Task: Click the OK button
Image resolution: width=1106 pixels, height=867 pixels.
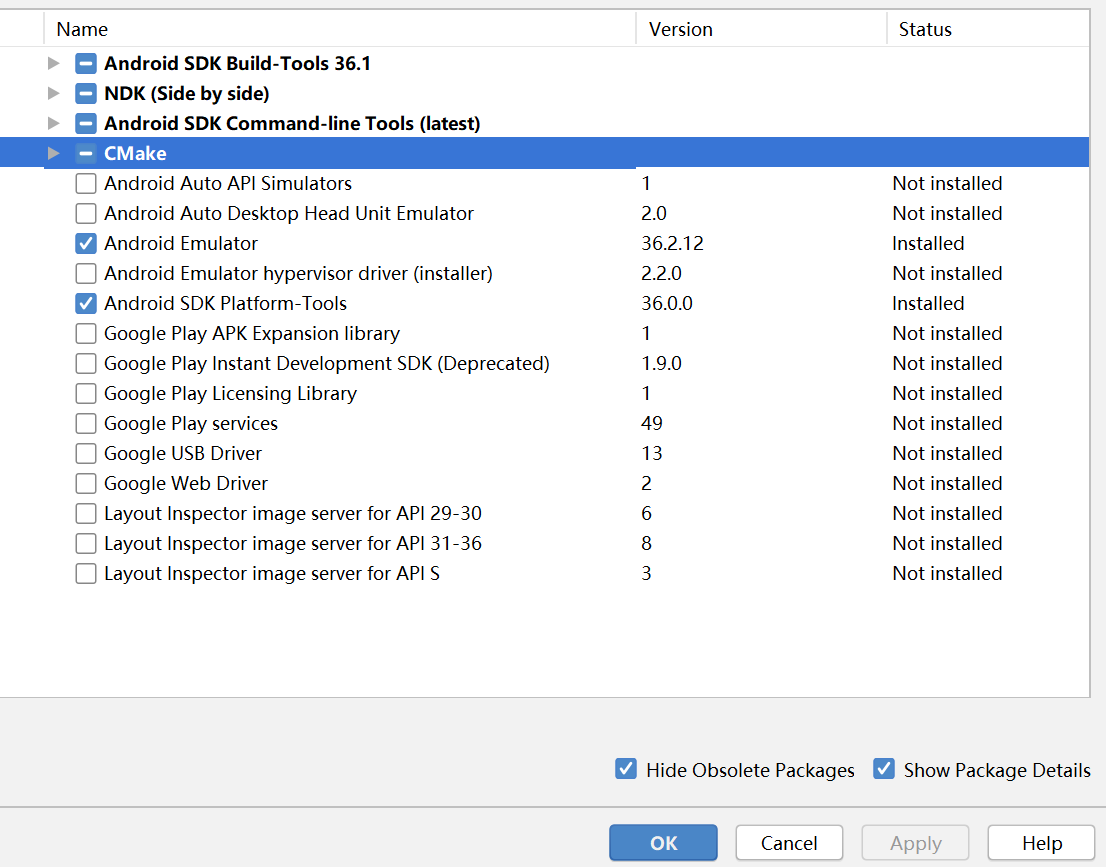Action: pyautogui.click(x=663, y=842)
